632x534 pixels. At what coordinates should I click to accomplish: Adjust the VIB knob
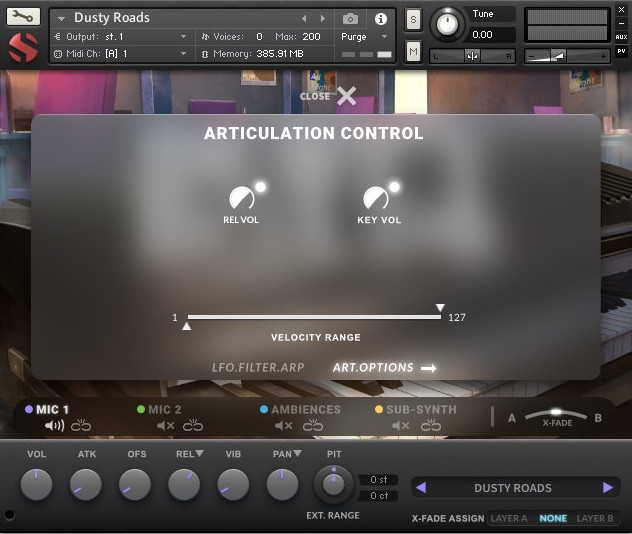(233, 484)
